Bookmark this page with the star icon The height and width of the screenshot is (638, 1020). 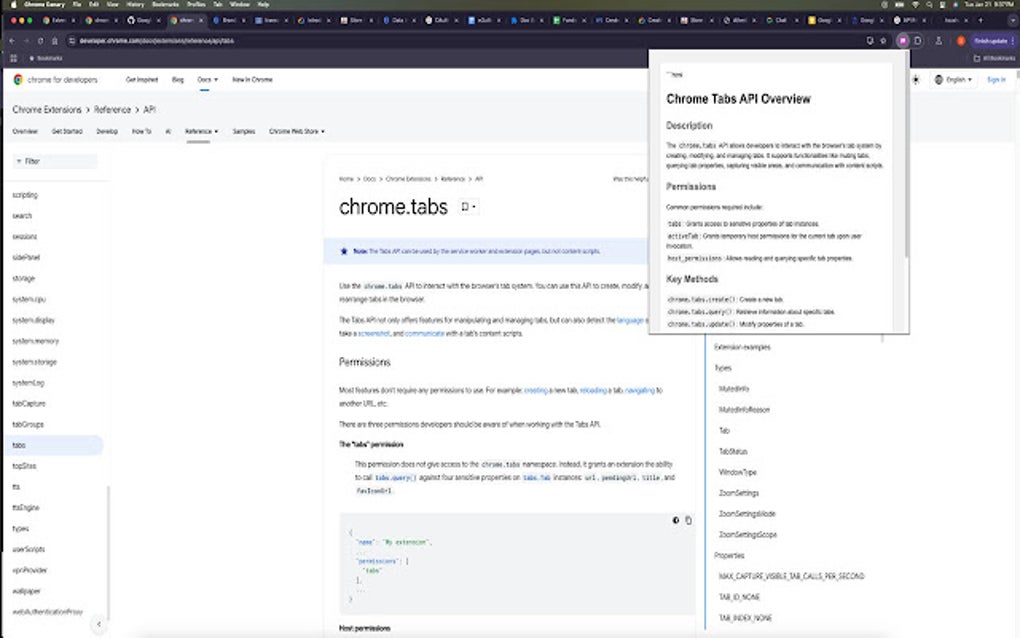[x=883, y=41]
